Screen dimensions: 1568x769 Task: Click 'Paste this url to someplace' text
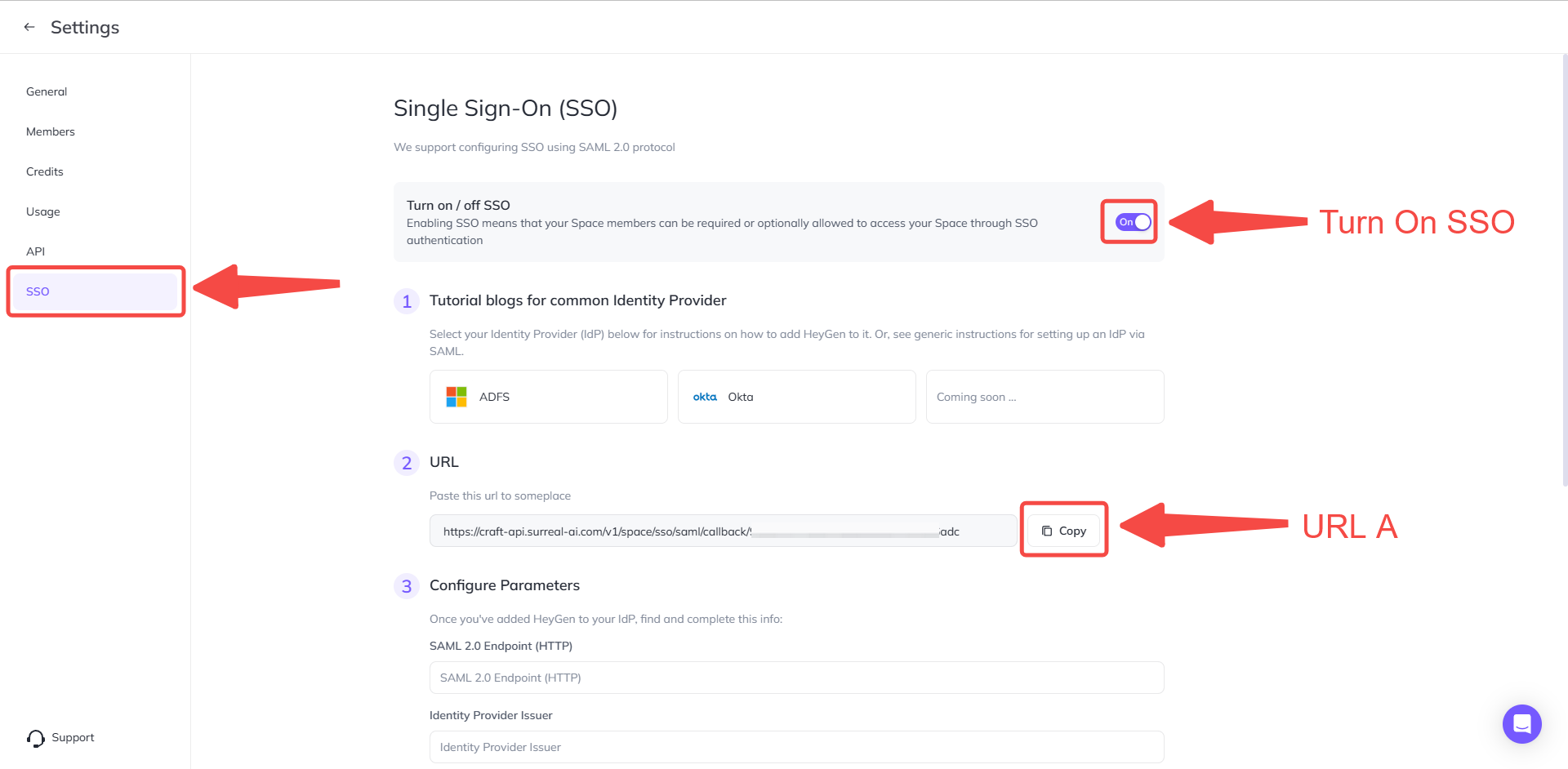point(500,496)
